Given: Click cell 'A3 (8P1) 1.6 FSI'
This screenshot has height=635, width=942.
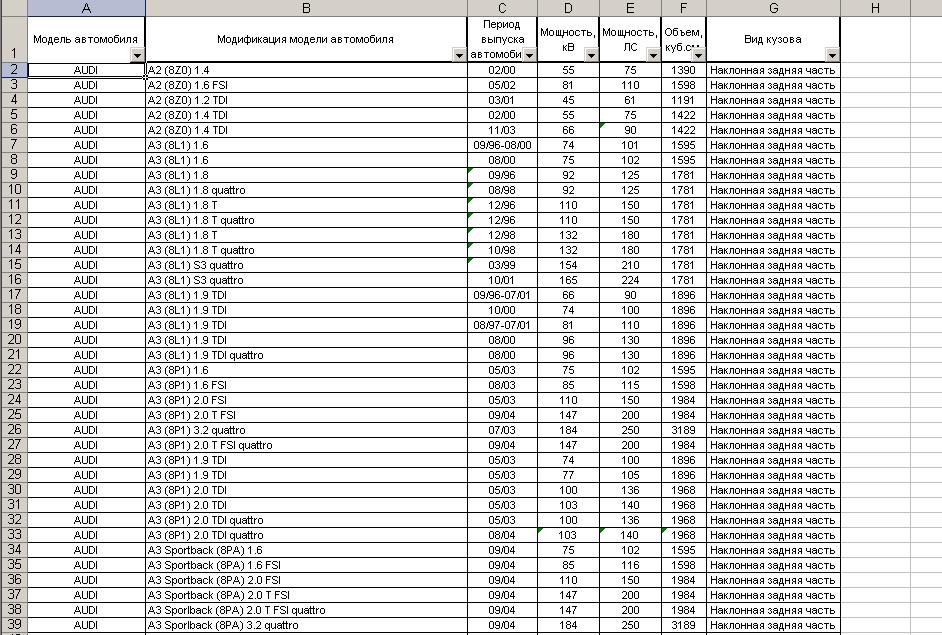Looking at the screenshot, I should tap(306, 386).
